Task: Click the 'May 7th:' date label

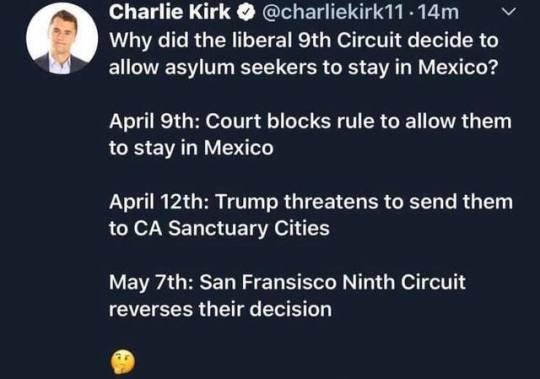Action: pyautogui.click(x=151, y=282)
